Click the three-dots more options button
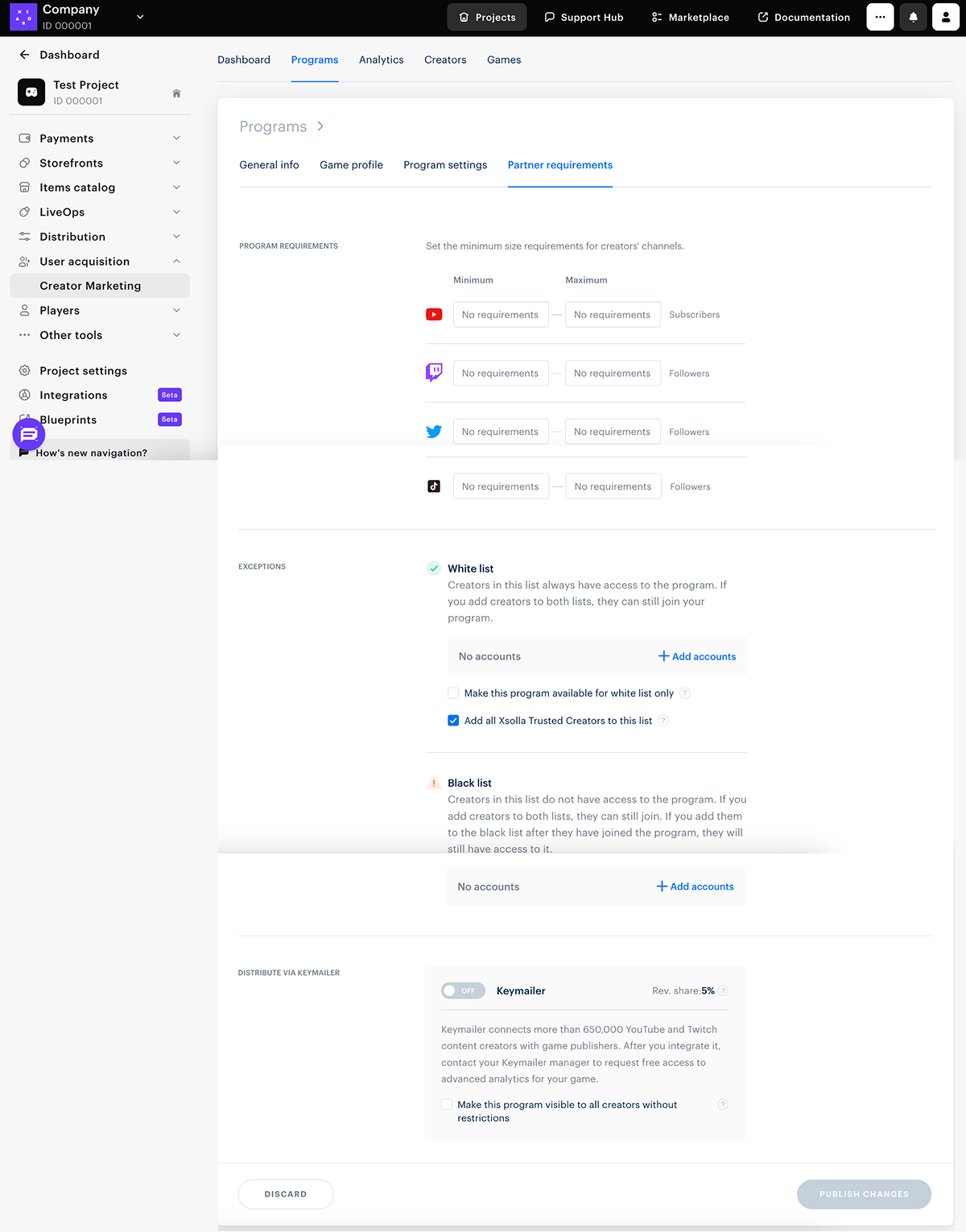 [880, 17]
